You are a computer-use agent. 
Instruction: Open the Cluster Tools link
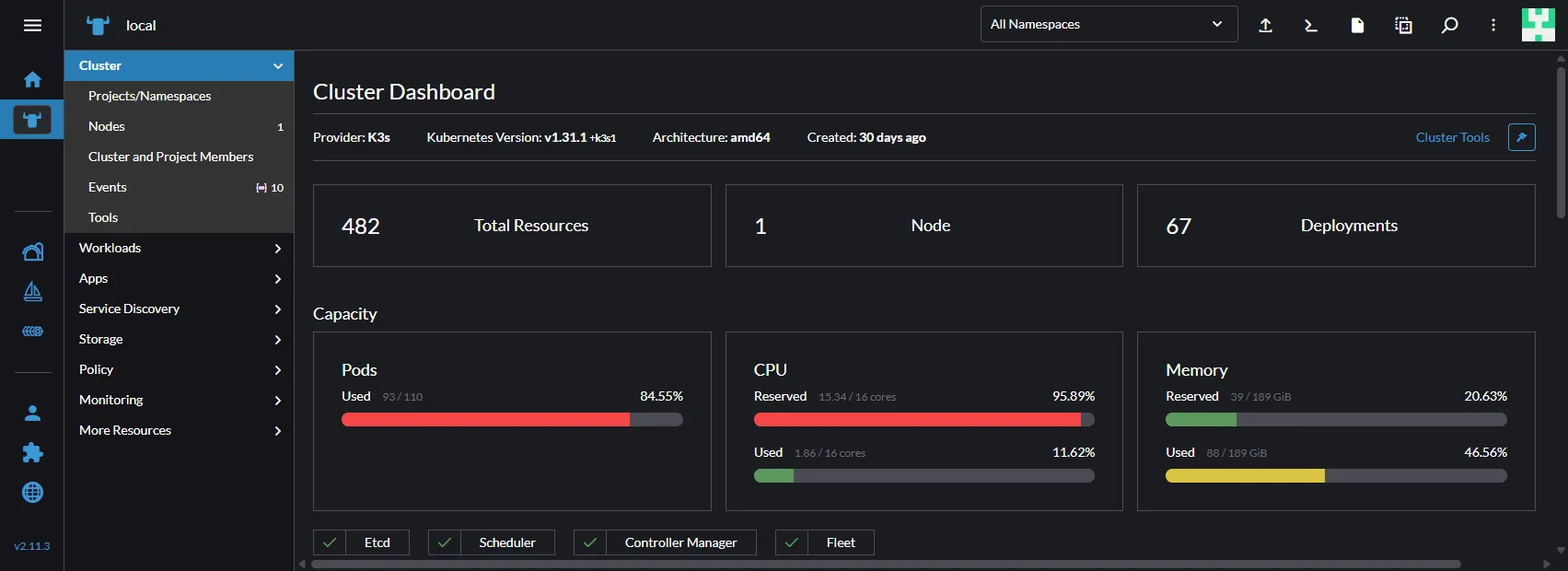(1452, 137)
